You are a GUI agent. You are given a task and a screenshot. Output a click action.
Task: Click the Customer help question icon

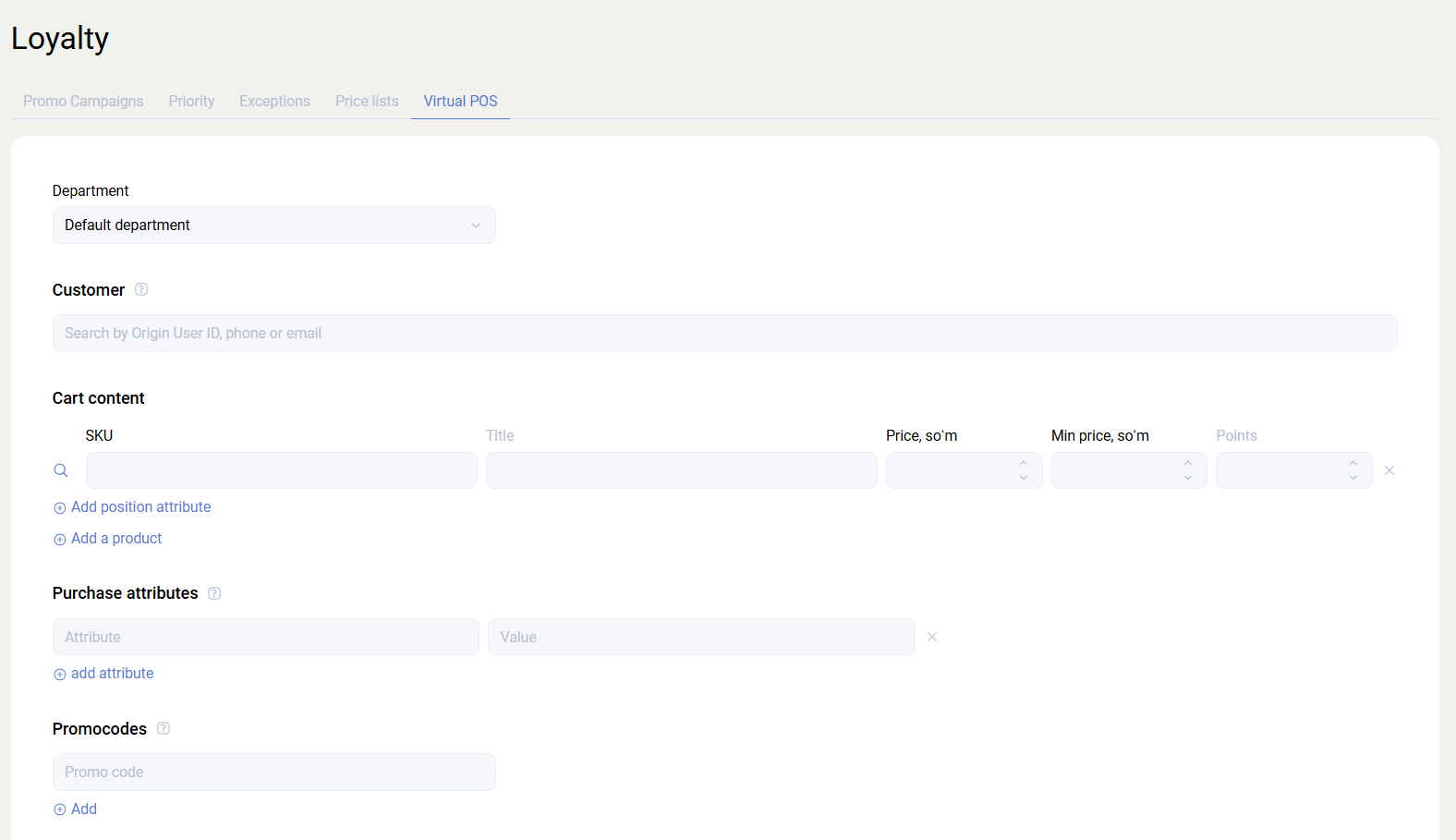pyautogui.click(x=141, y=289)
